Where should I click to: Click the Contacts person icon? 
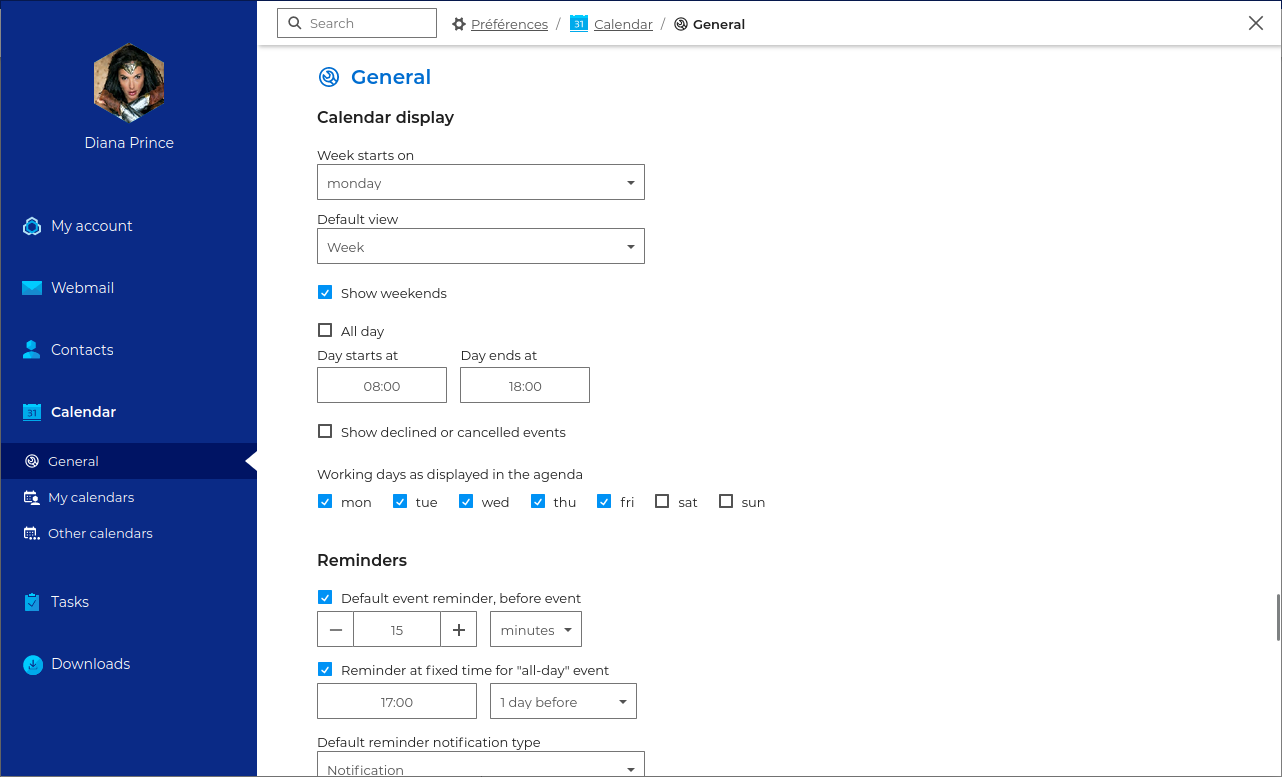tap(32, 350)
